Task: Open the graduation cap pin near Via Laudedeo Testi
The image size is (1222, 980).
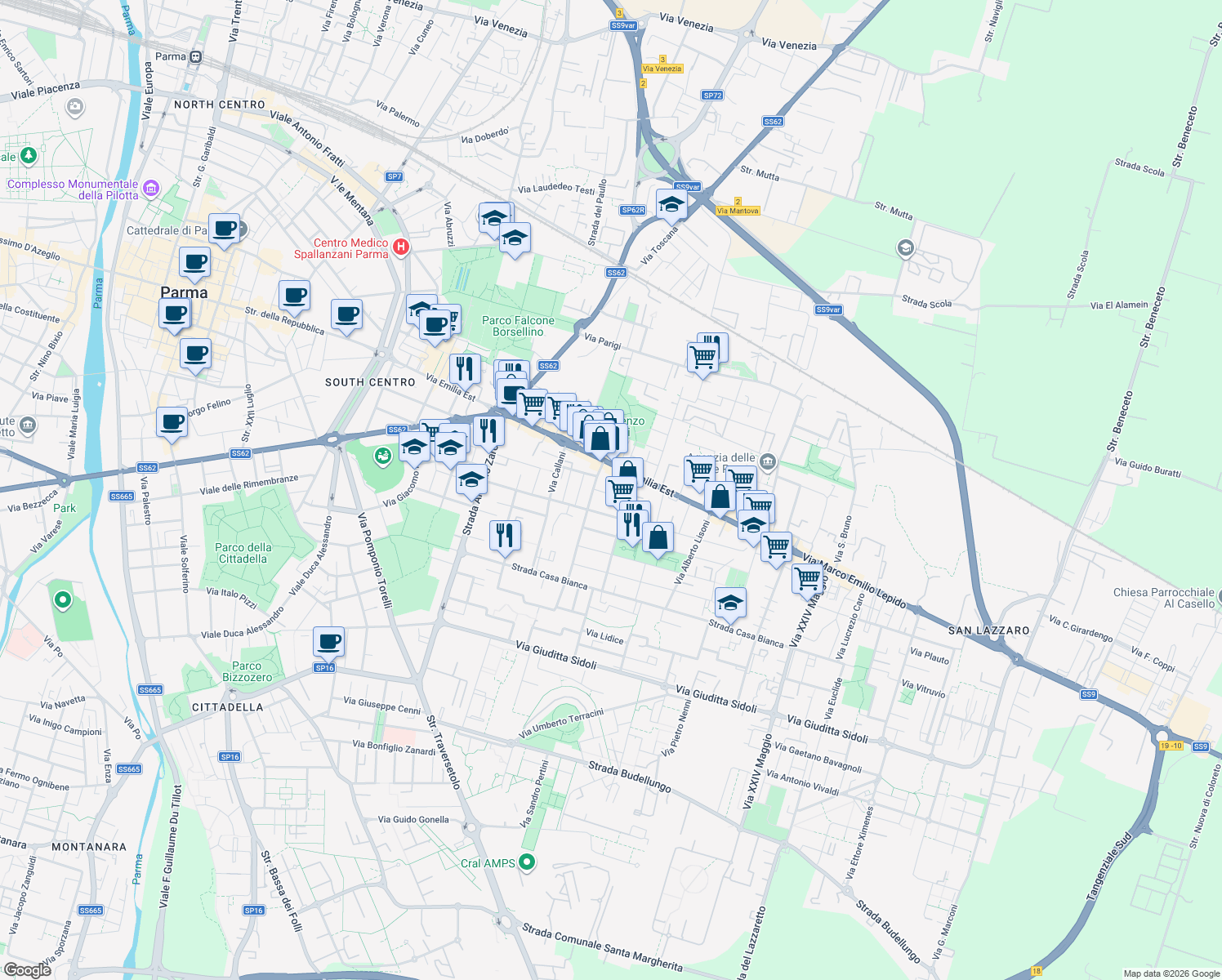Action: (x=493, y=219)
